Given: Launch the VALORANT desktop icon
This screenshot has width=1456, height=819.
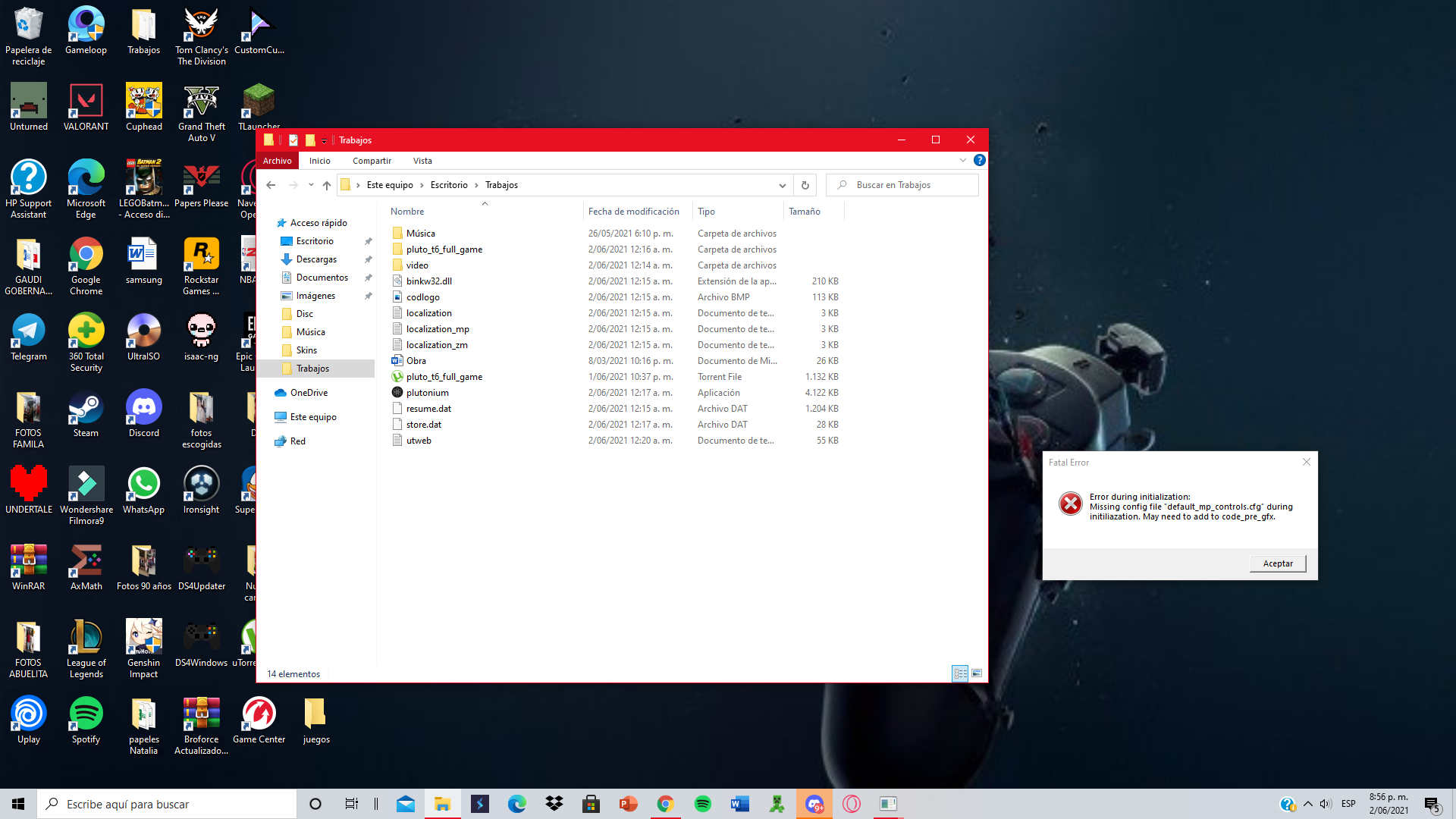Looking at the screenshot, I should coord(86,108).
